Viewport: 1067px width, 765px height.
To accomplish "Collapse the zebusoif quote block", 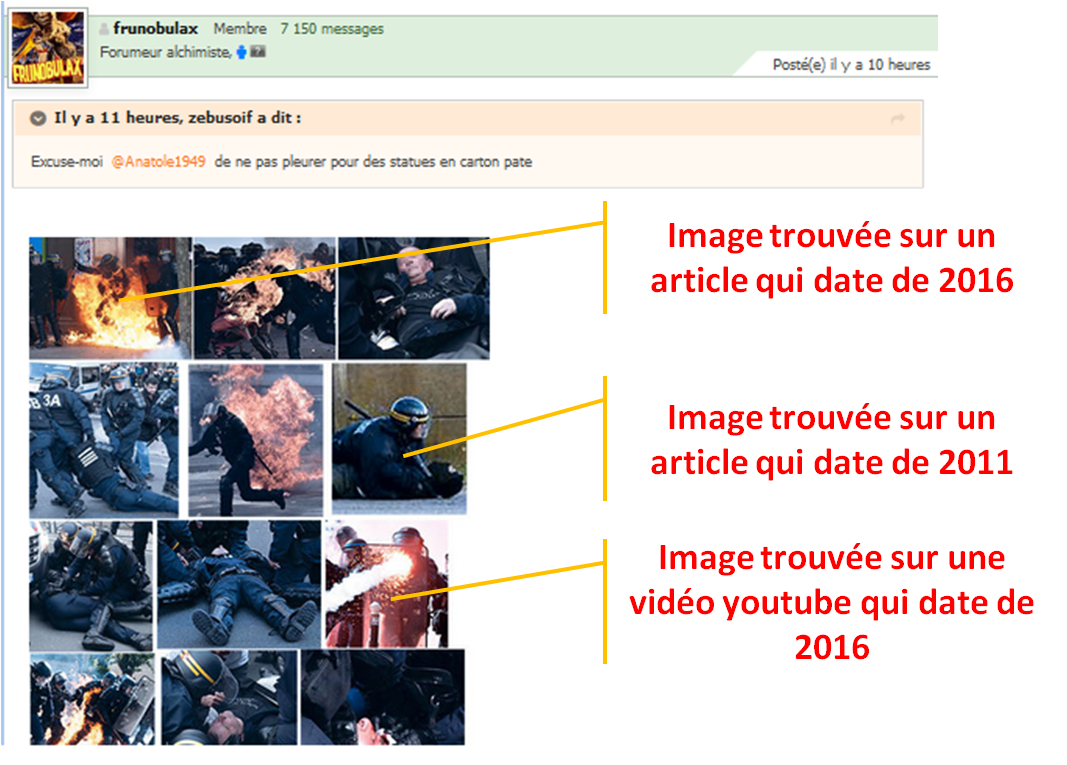I will 38,119.
